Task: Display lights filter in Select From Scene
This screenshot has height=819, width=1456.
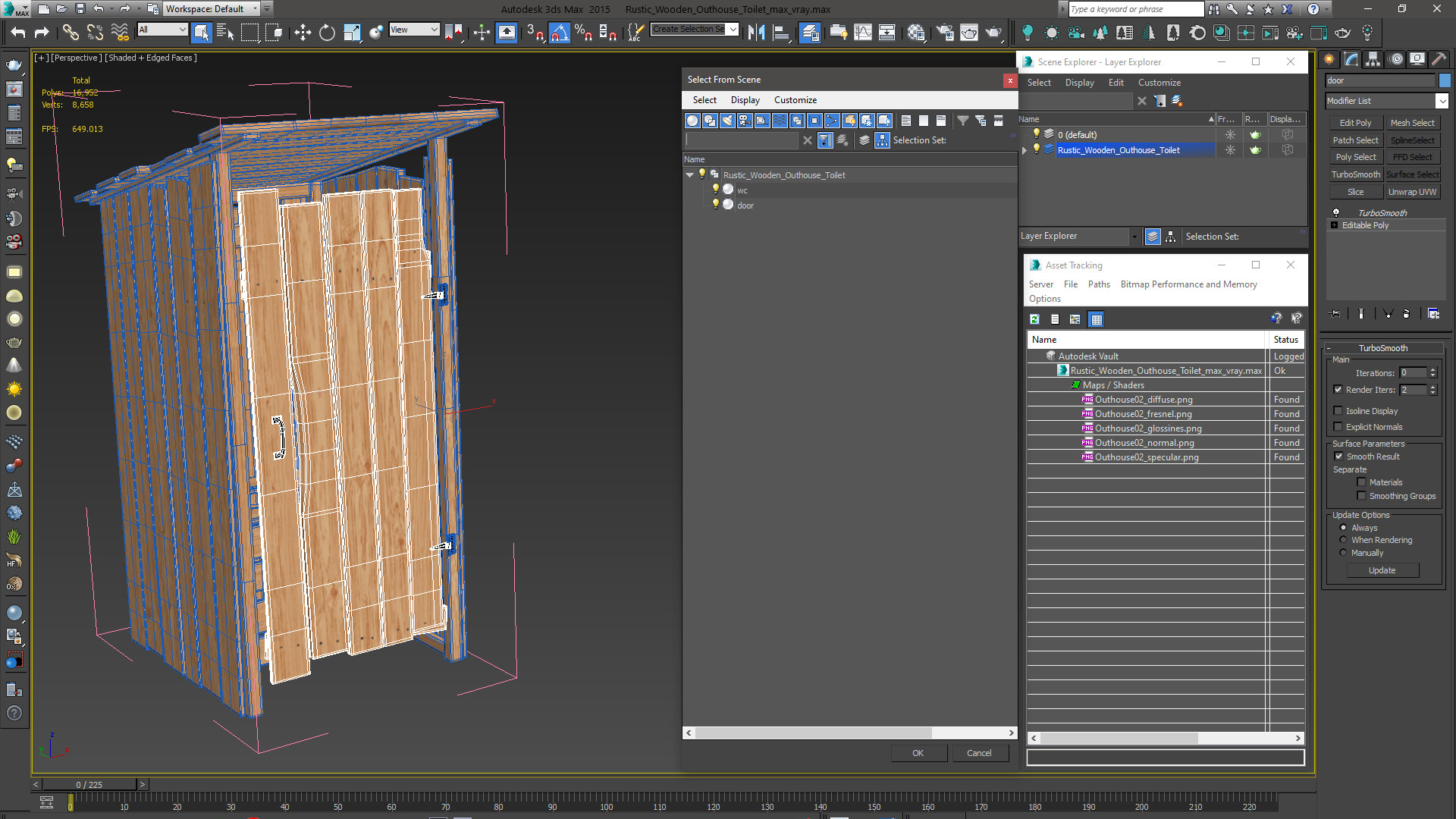Action: point(727,121)
